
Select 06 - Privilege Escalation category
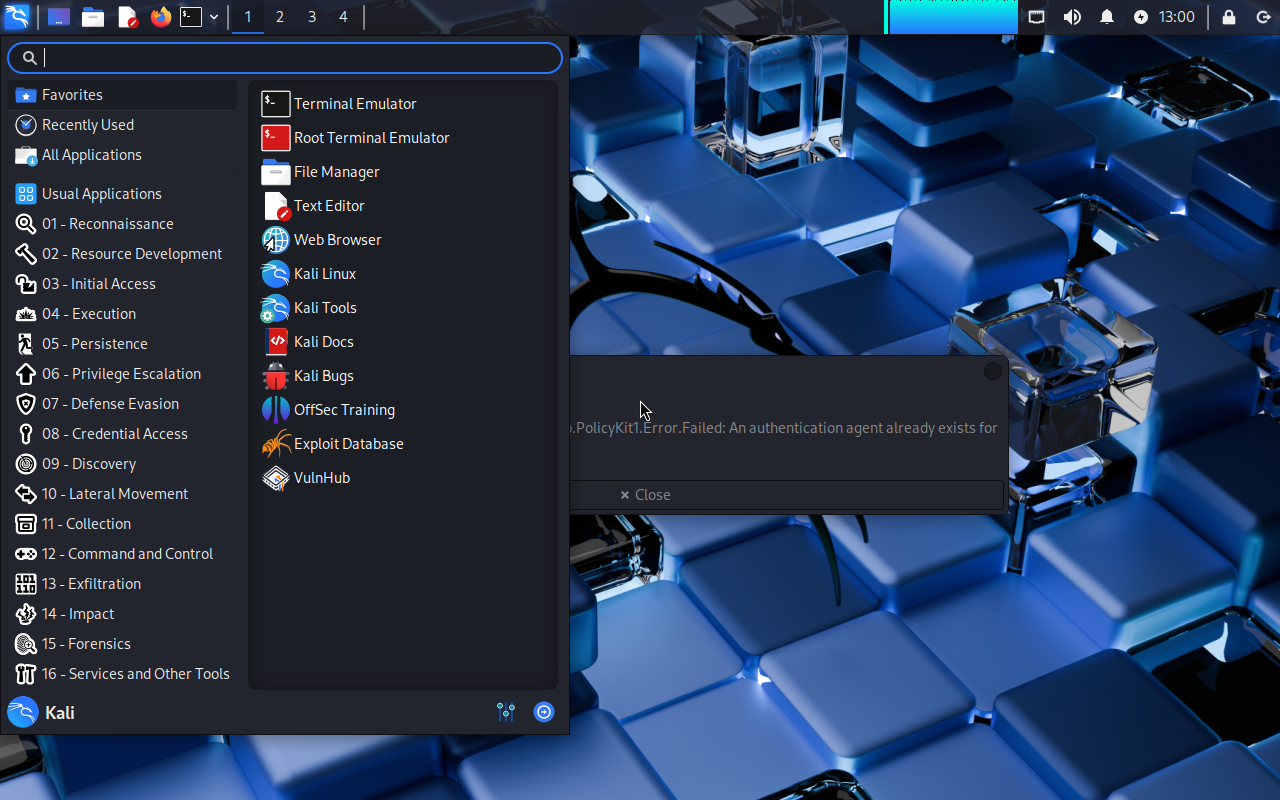pos(122,374)
